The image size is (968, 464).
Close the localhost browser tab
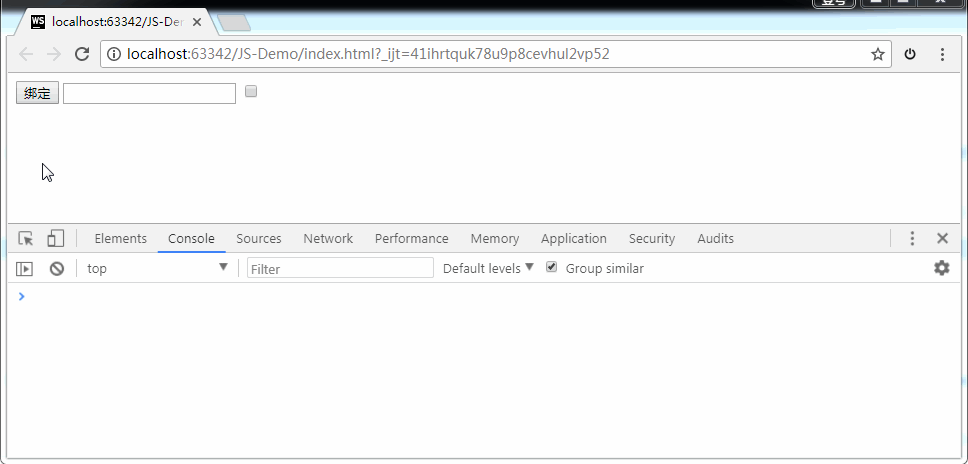click(x=197, y=22)
